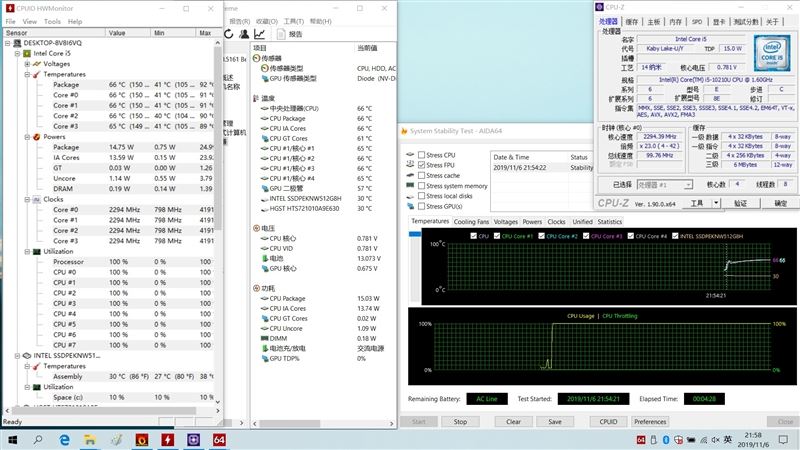
Task: Collapse the Clocks tree node
Action: tap(27, 199)
